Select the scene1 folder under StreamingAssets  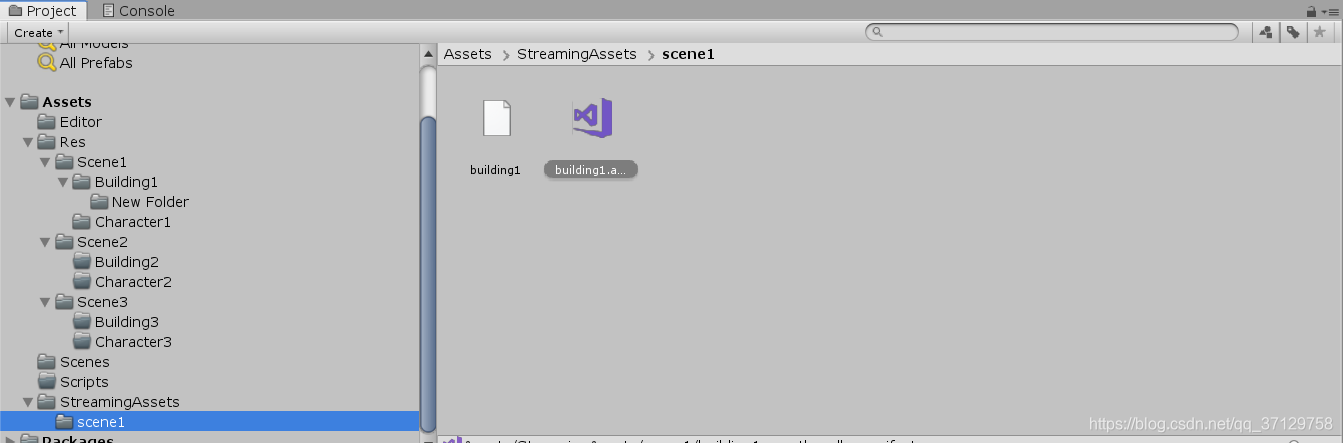(100, 422)
